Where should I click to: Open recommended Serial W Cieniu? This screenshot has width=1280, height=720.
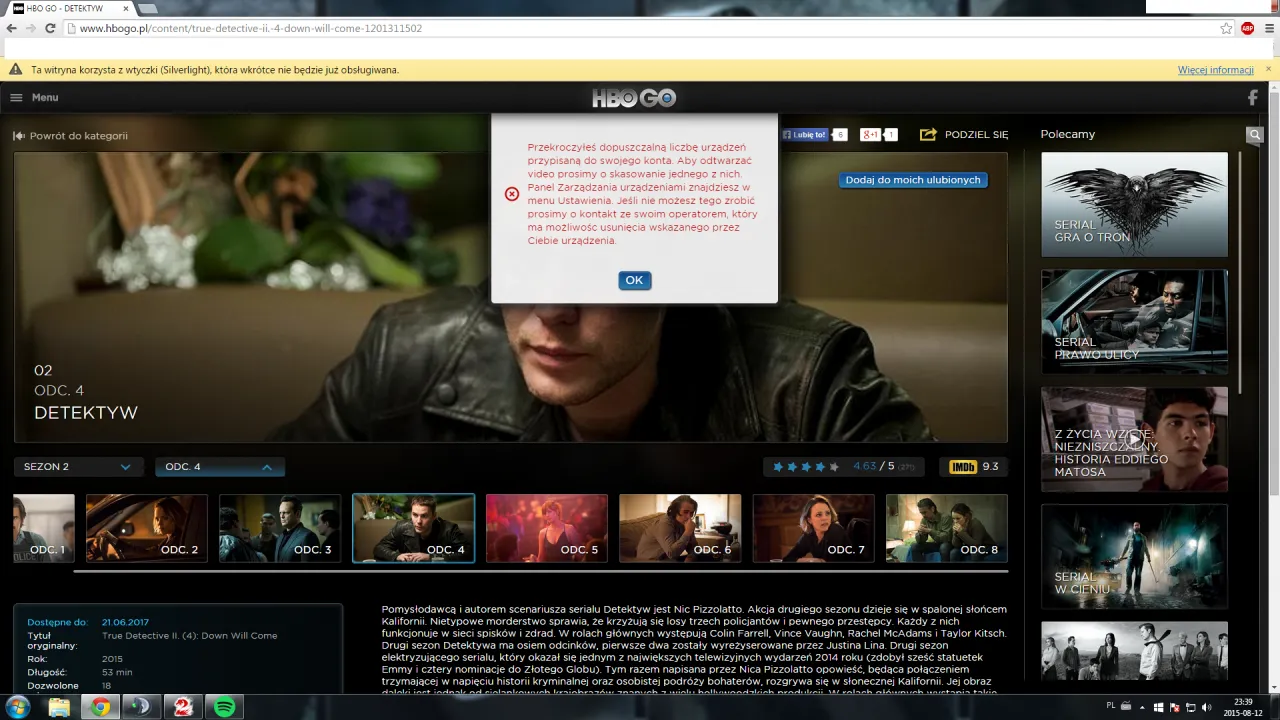1134,556
